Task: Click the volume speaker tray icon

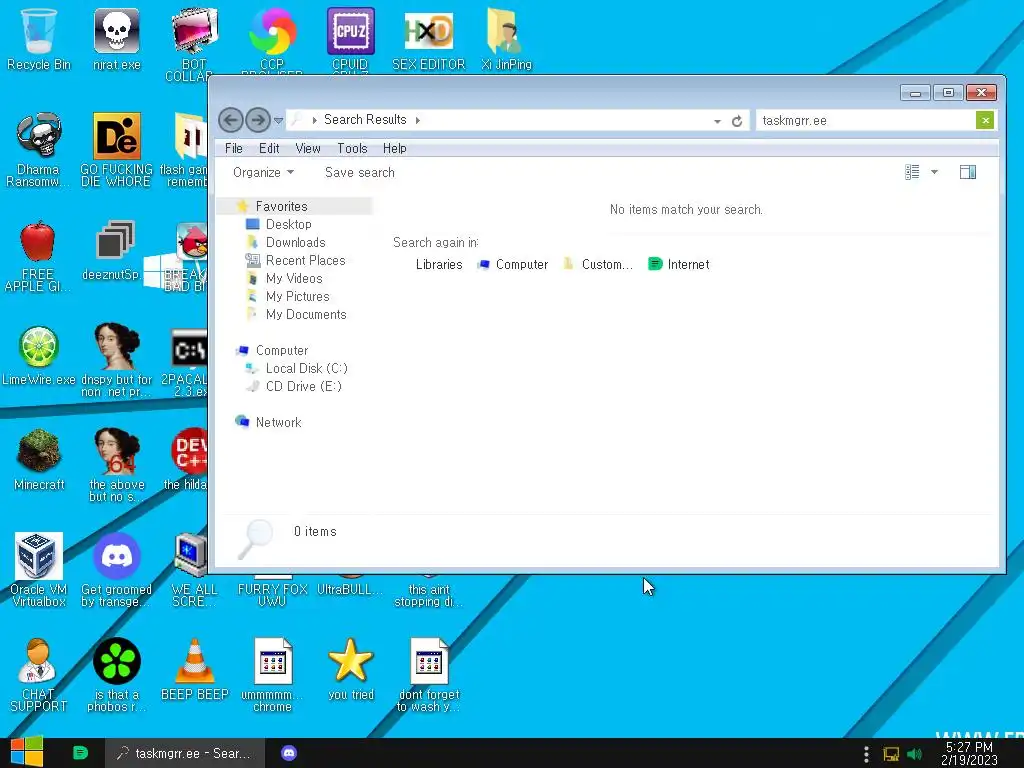Action: 915,754
